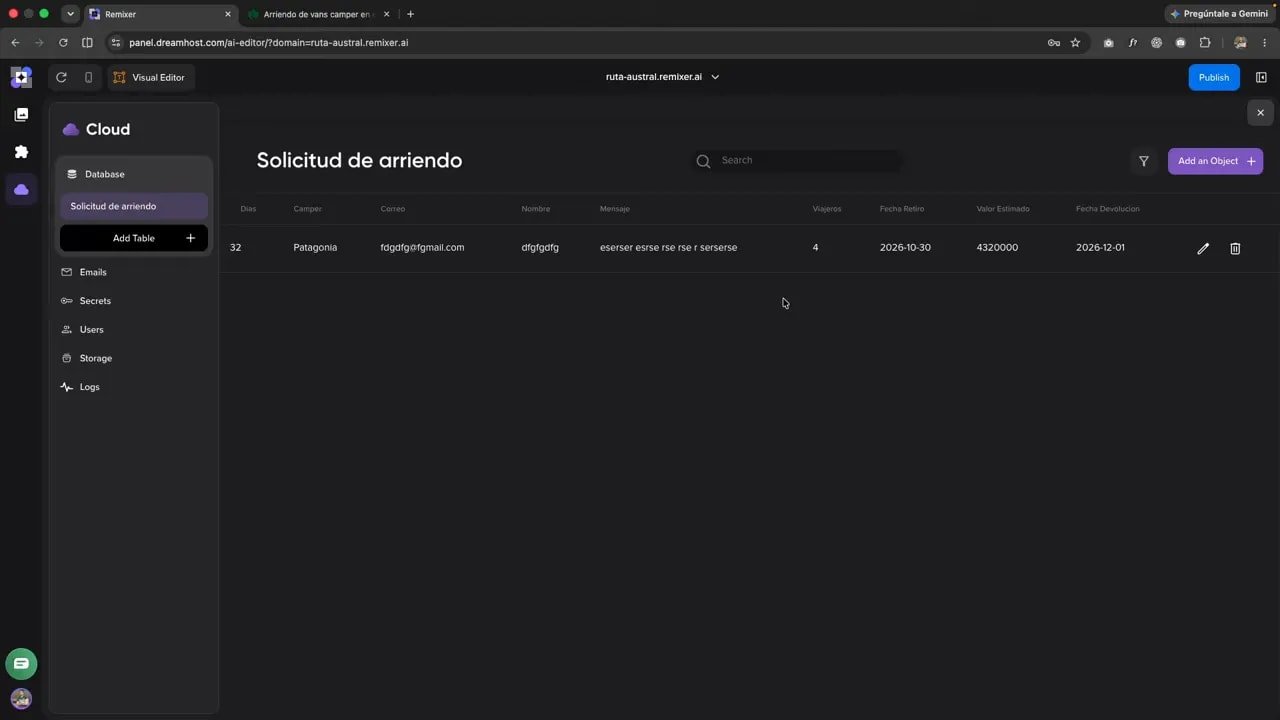Click the Remixer logo icon at top left
The height and width of the screenshot is (720, 1280).
tap(21, 77)
